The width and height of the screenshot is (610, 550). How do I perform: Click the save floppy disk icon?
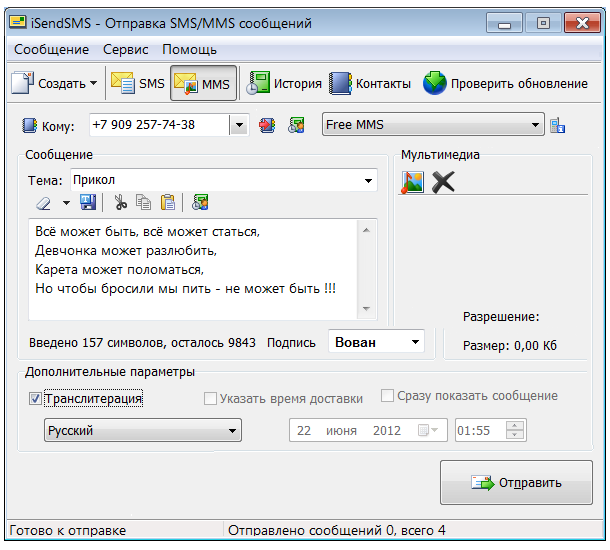88,203
